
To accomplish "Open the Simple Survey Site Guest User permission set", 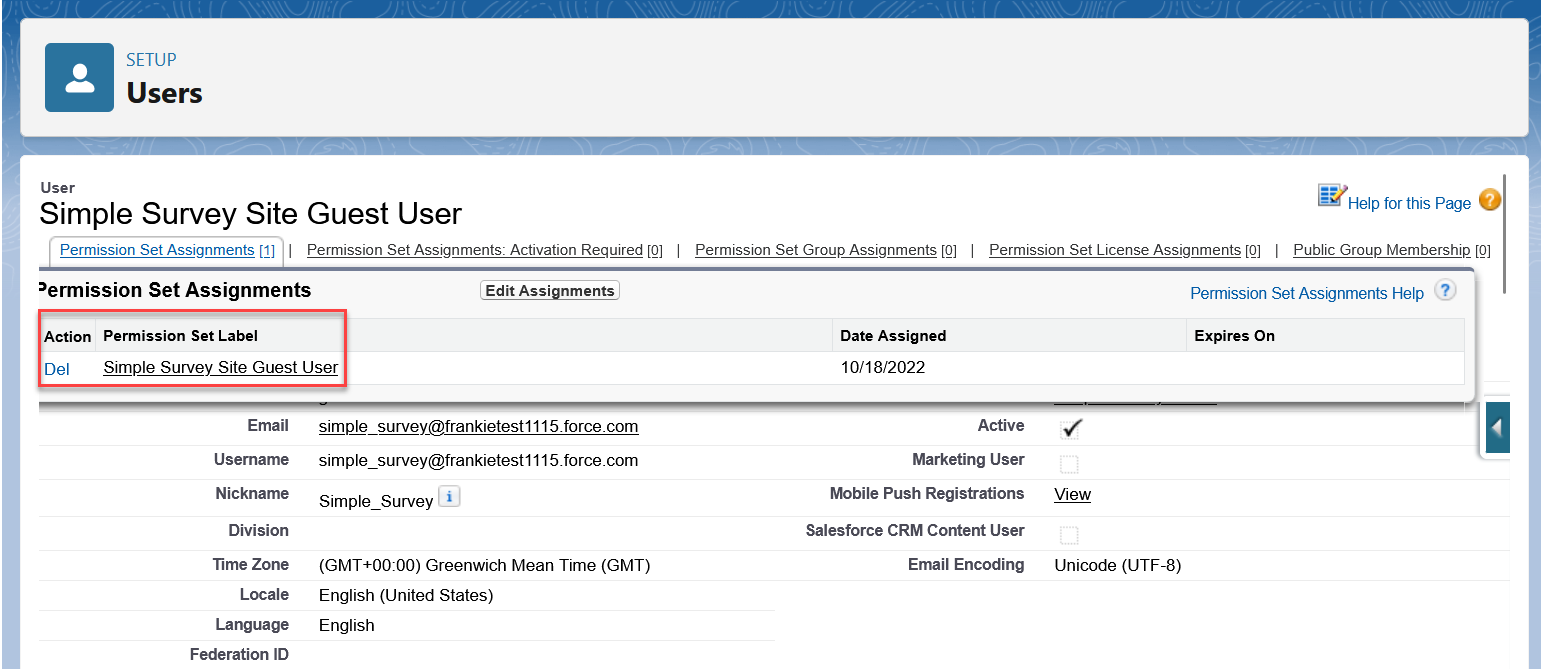I will [221, 367].
